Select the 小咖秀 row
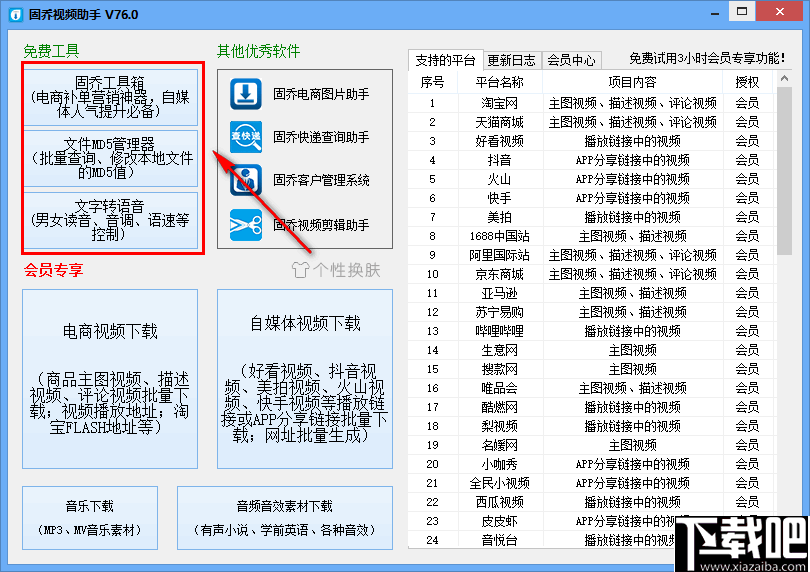 [x=592, y=464]
